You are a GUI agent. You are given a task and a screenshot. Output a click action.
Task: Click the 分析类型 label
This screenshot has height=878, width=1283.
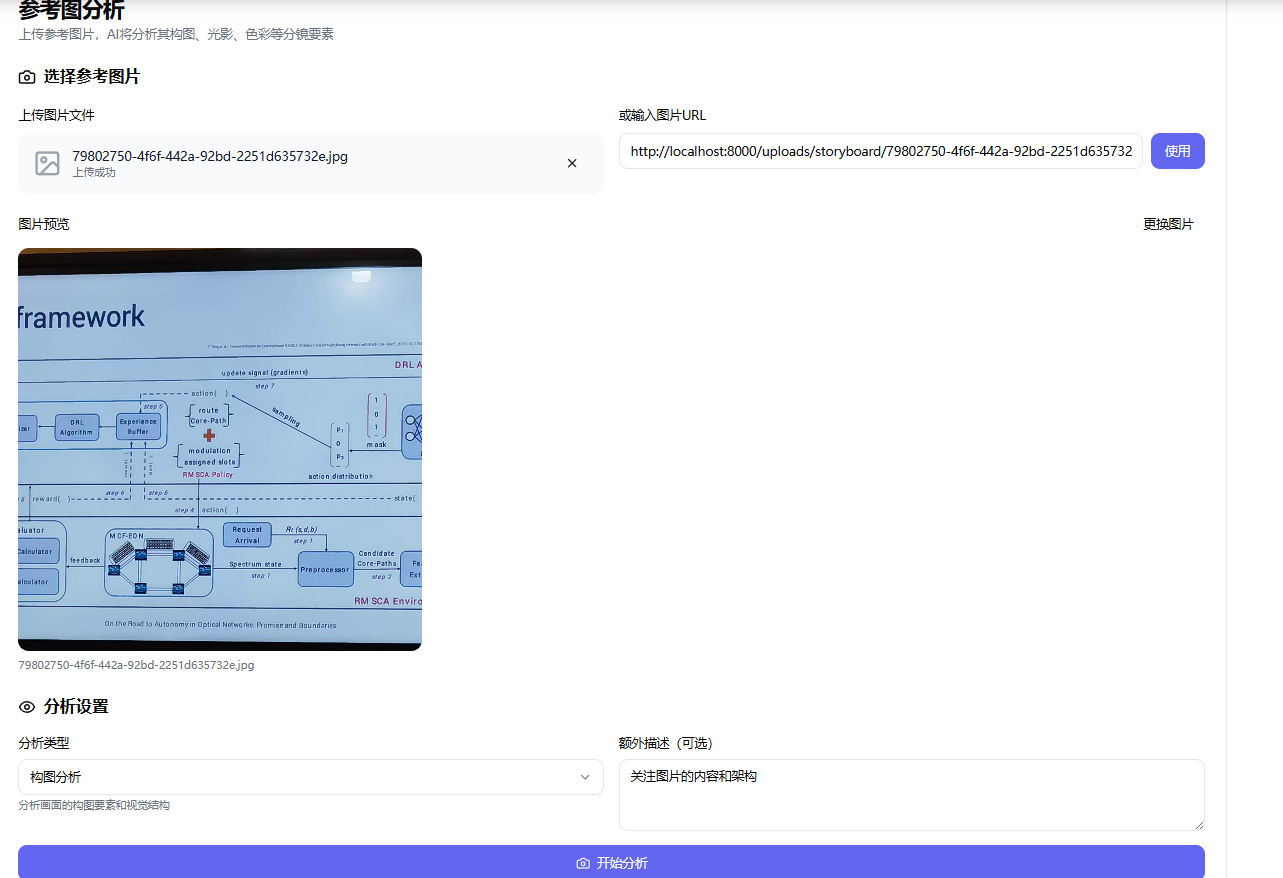(44, 743)
